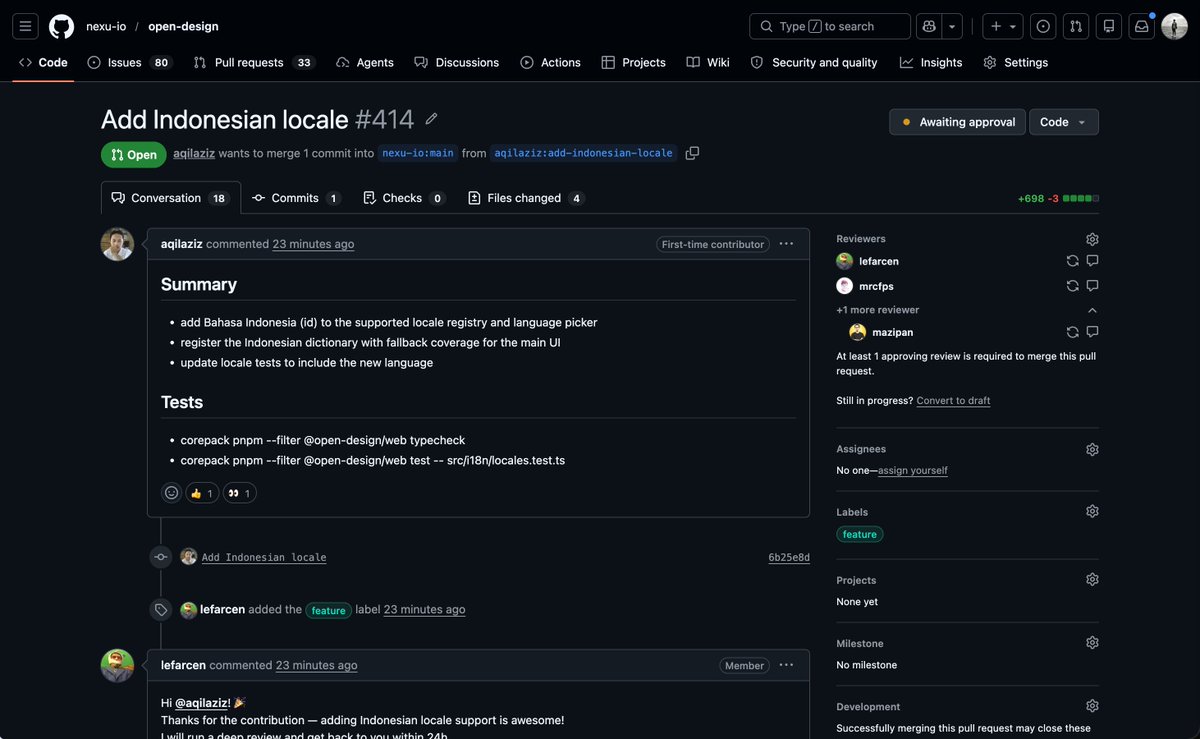Collapse the +1 more reviewer section
Image resolution: width=1200 pixels, height=739 pixels.
(x=1092, y=310)
